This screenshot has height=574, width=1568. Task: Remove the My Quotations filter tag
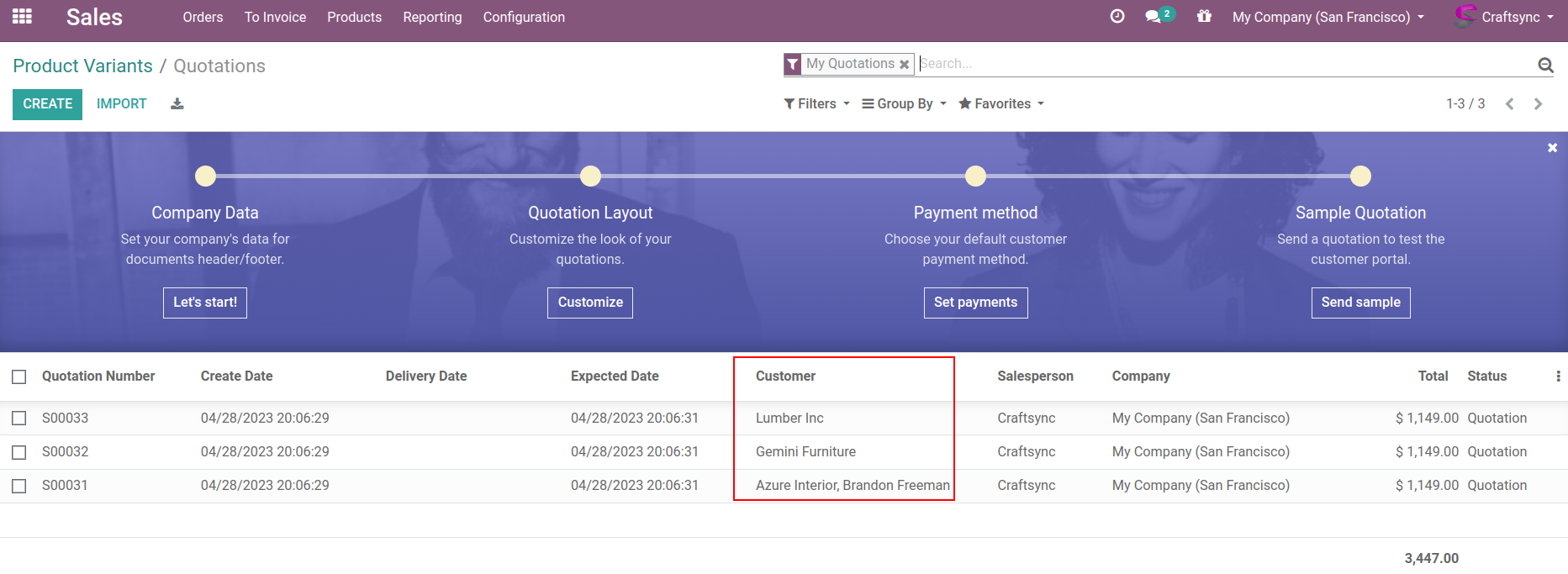904,65
